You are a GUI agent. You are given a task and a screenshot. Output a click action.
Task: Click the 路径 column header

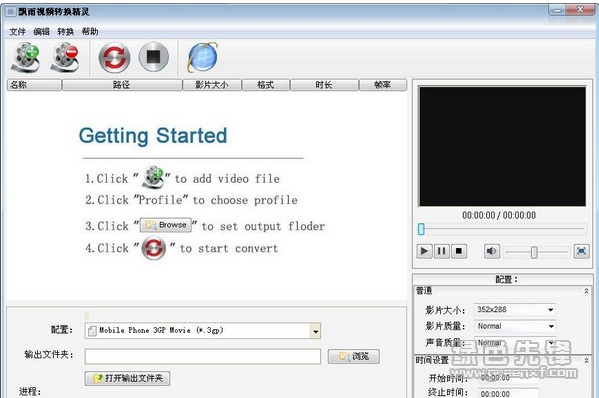[x=122, y=85]
